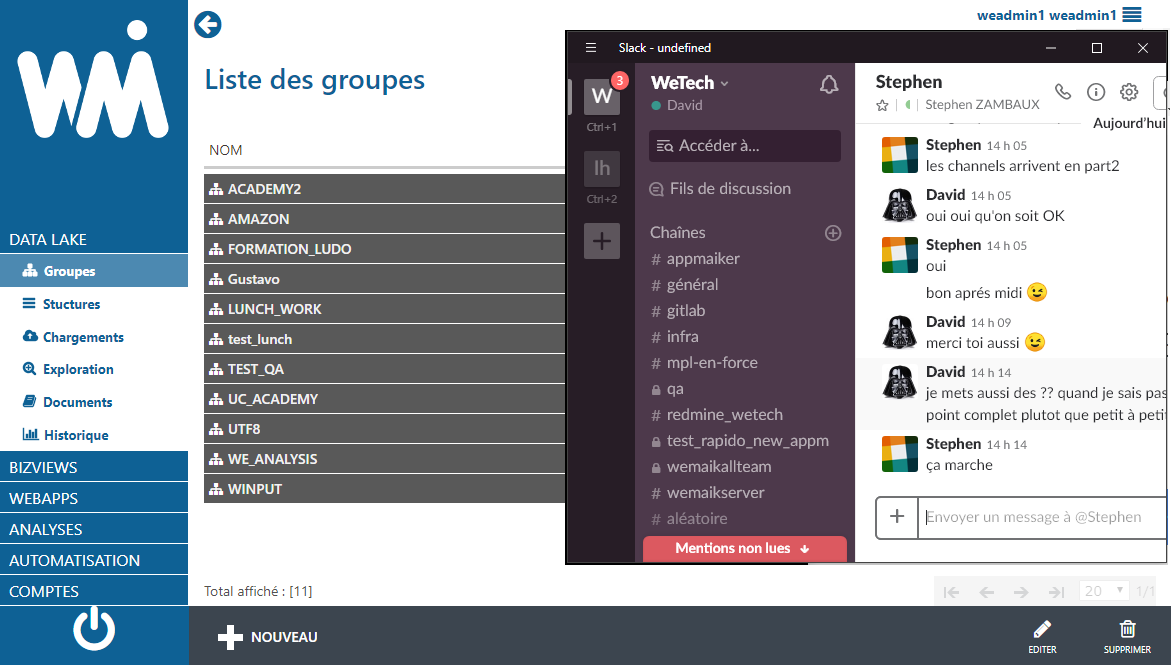The width and height of the screenshot is (1172, 665).
Task: Open Slack conversation settings gear
Action: [1129, 92]
